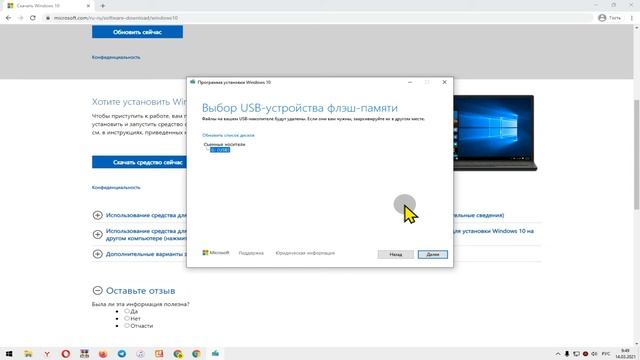Click the volume icon in the system tray
The width and height of the screenshot is (640, 360).
pyautogui.click(x=595, y=354)
